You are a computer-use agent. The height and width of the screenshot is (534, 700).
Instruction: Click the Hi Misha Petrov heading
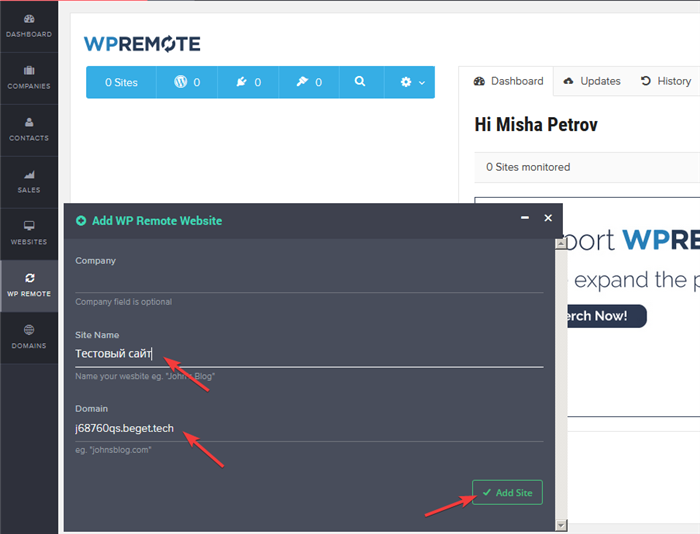pyautogui.click(x=536, y=125)
